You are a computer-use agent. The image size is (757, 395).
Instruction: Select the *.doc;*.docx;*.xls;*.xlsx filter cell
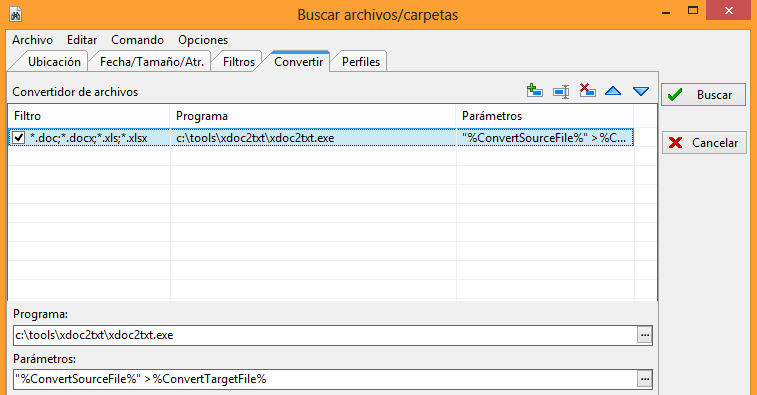coord(89,138)
